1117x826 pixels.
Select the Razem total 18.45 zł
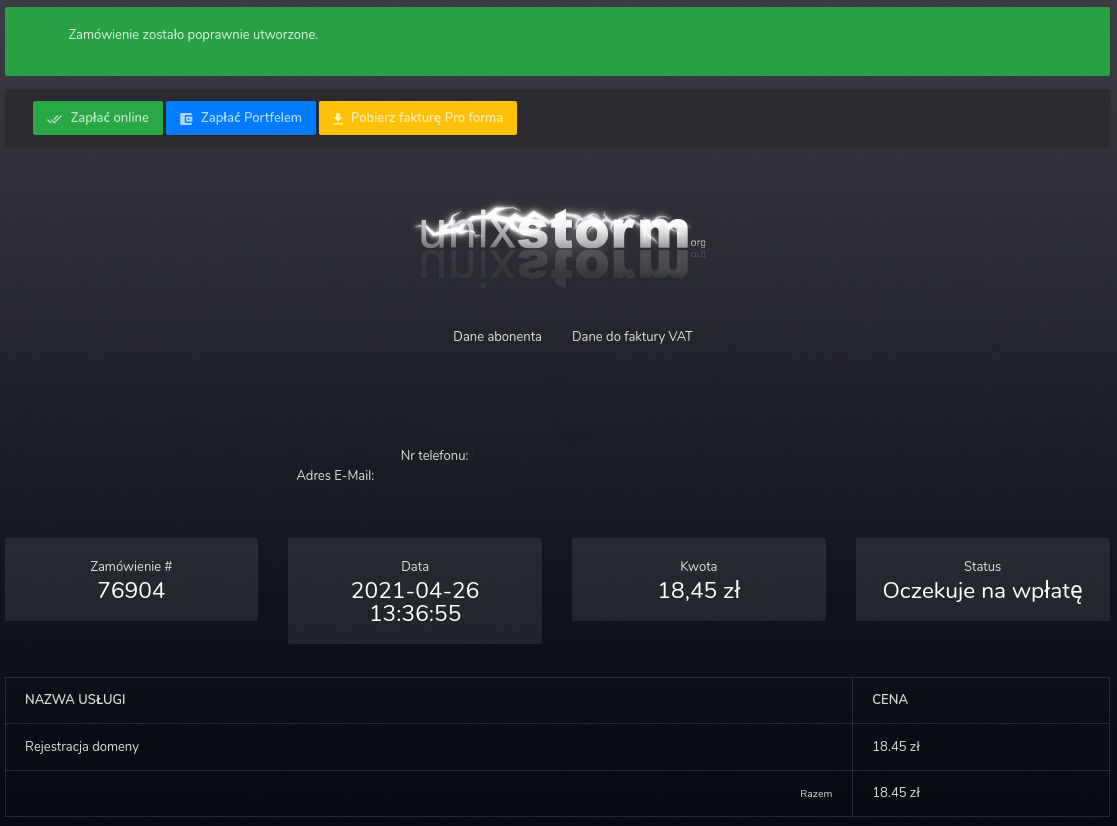click(x=896, y=793)
